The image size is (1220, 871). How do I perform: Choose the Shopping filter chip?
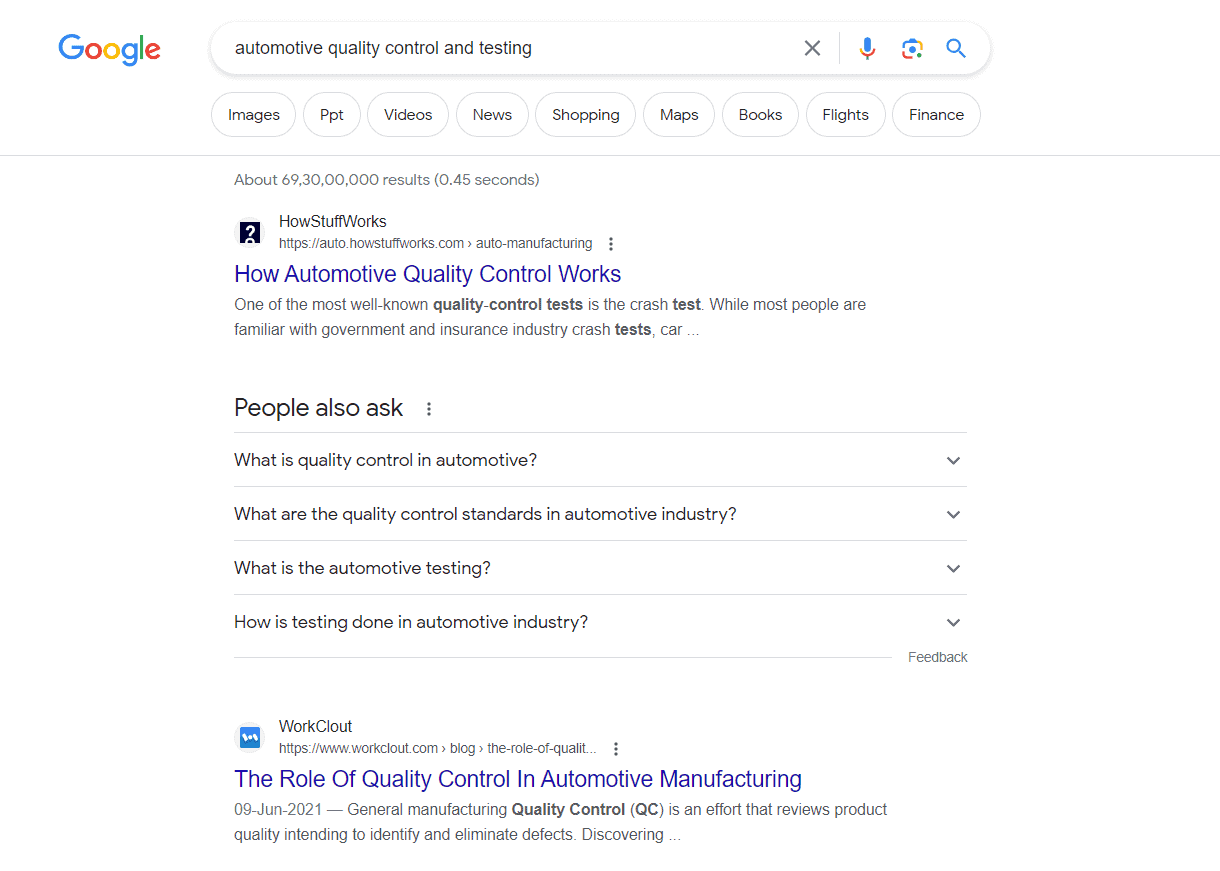click(x=586, y=115)
